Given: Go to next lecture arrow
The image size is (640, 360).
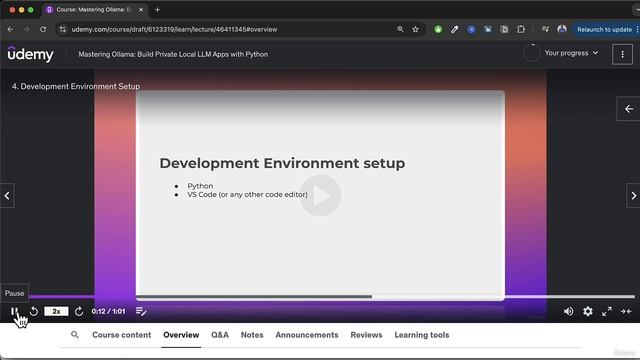Looking at the screenshot, I should point(633,196).
